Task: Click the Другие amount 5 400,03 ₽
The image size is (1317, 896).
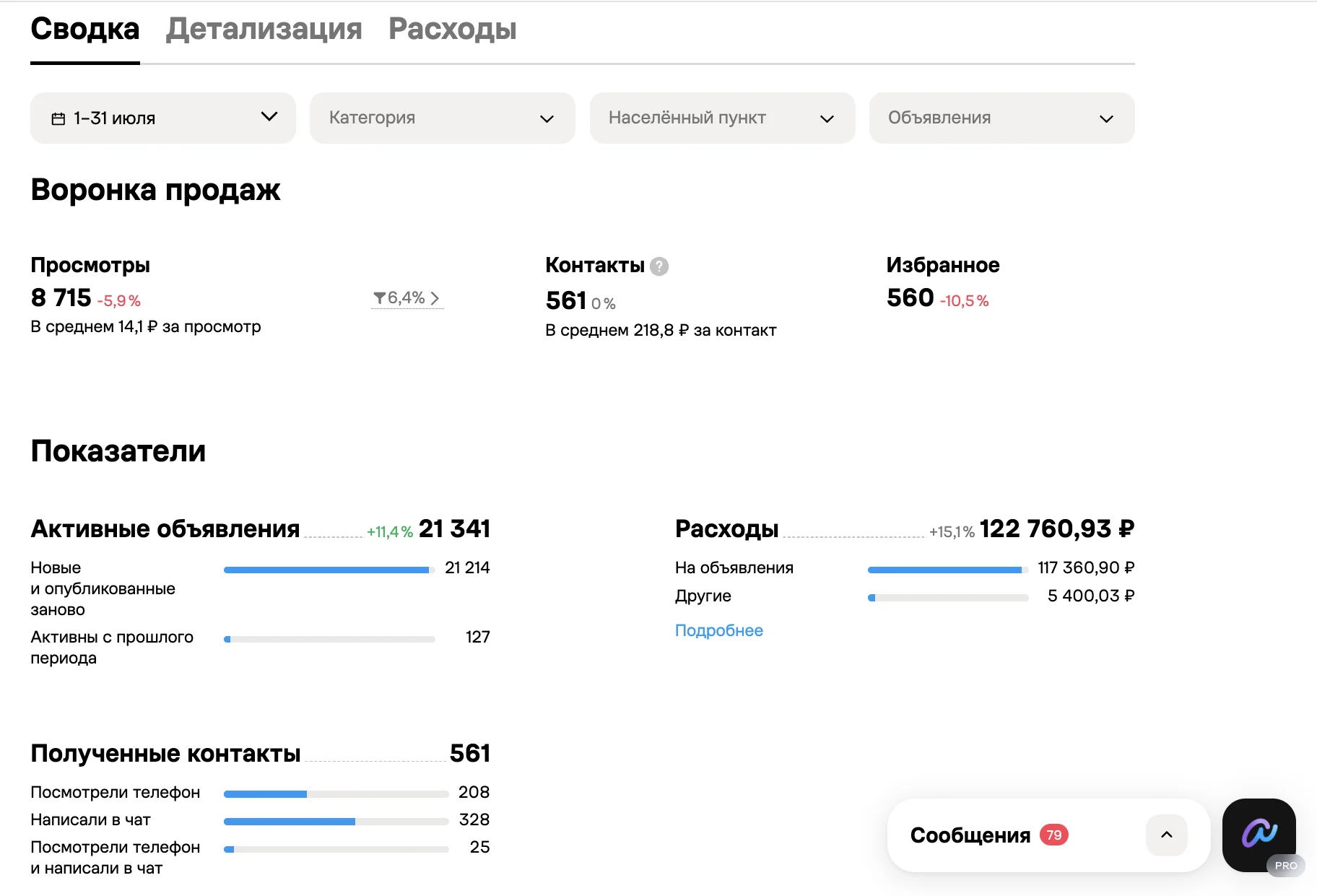Action: [1091, 596]
